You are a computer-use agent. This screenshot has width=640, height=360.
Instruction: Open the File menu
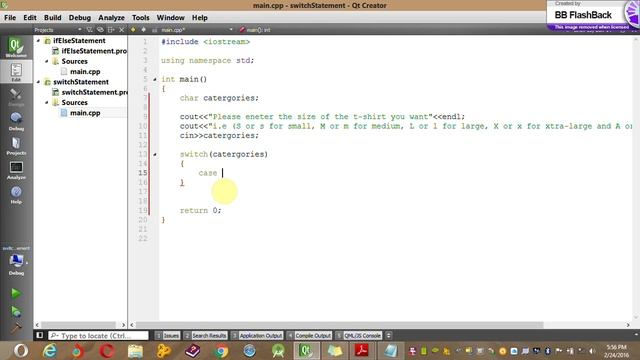click(x=10, y=18)
